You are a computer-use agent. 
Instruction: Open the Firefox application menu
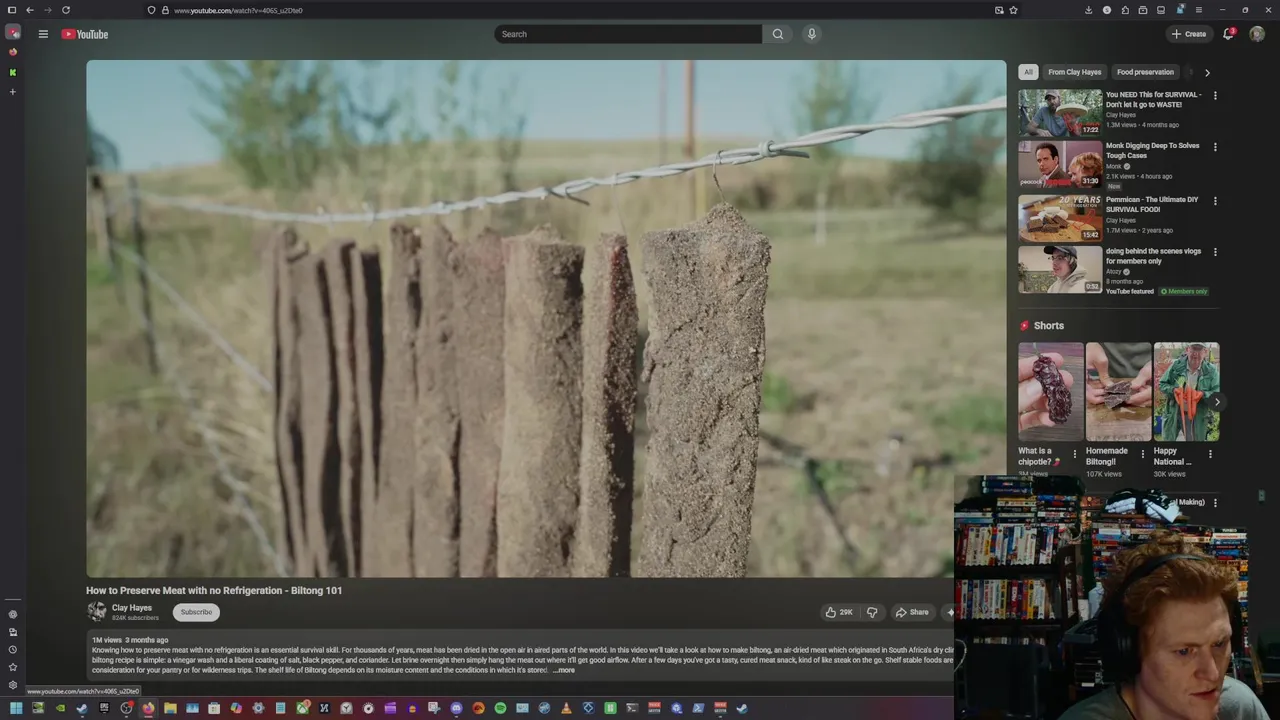click(1198, 10)
